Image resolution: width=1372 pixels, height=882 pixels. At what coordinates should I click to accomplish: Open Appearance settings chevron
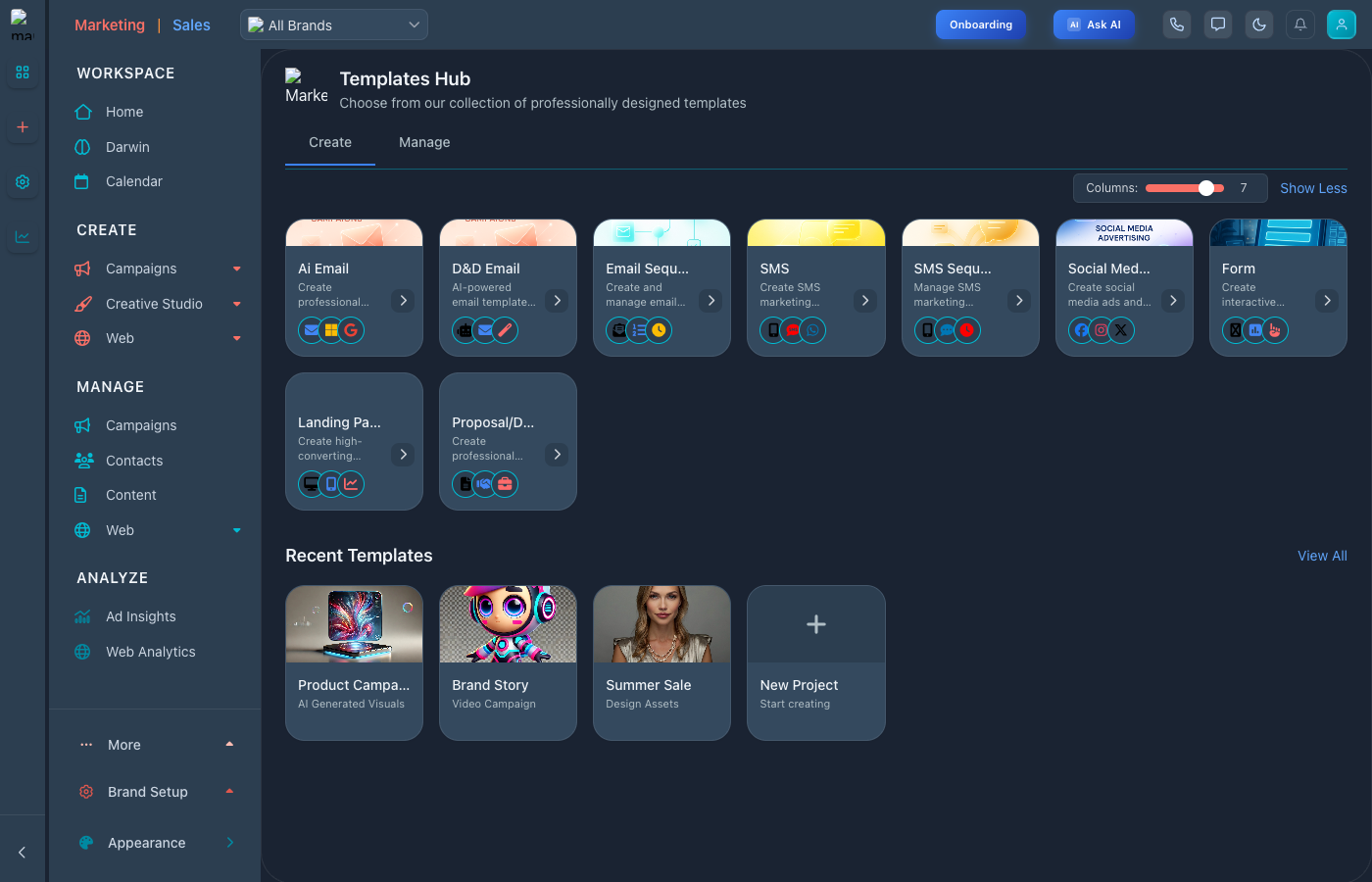click(230, 843)
